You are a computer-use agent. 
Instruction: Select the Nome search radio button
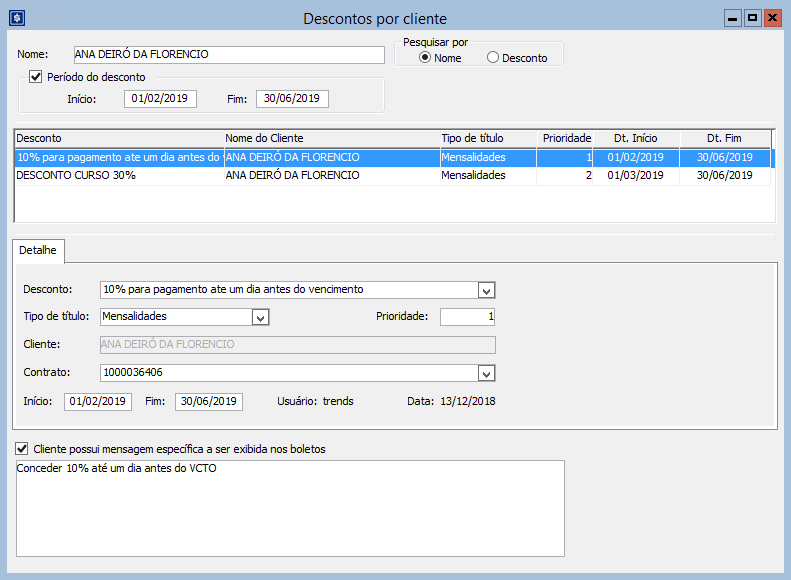tap(425, 58)
